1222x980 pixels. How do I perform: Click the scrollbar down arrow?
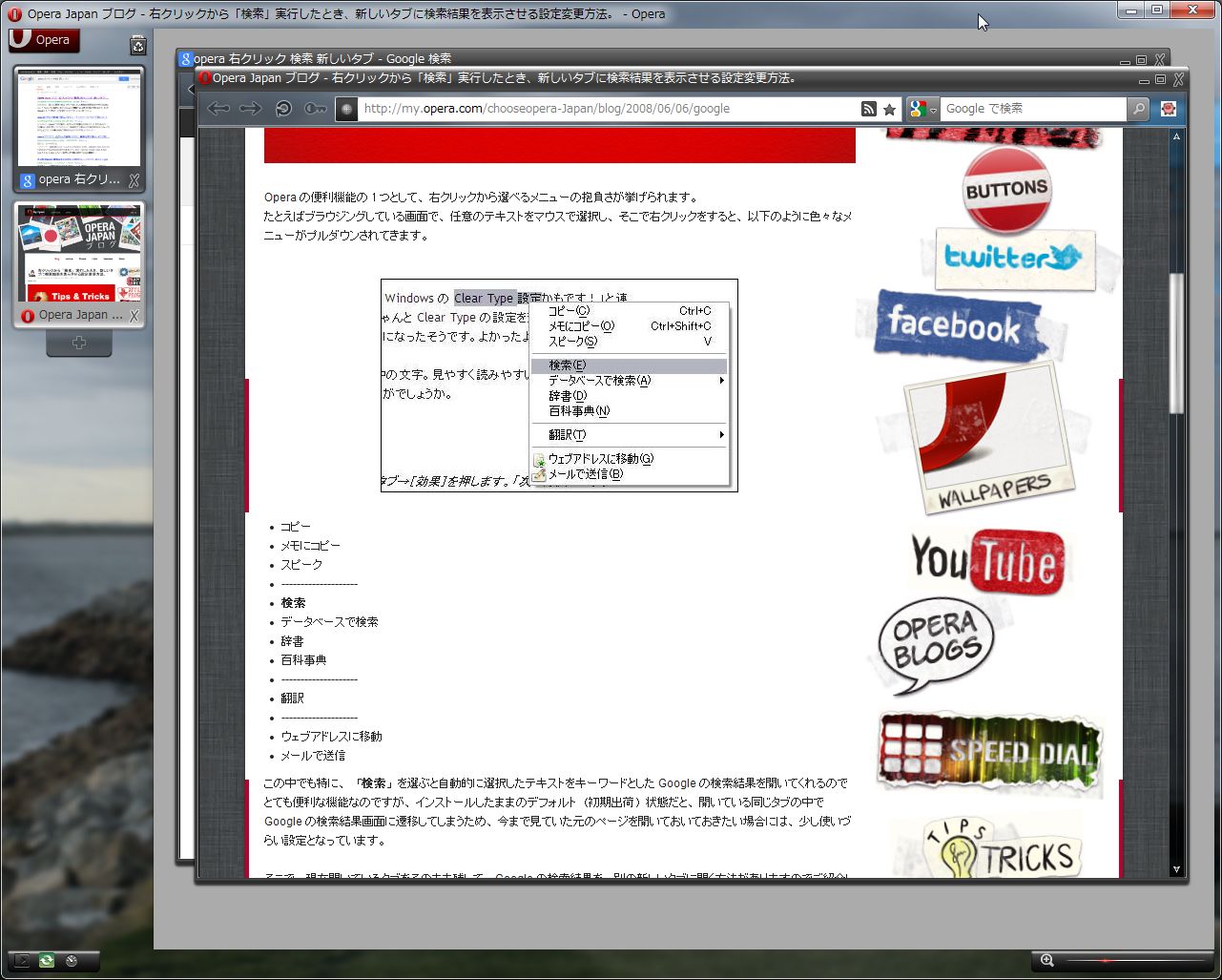(1177, 869)
